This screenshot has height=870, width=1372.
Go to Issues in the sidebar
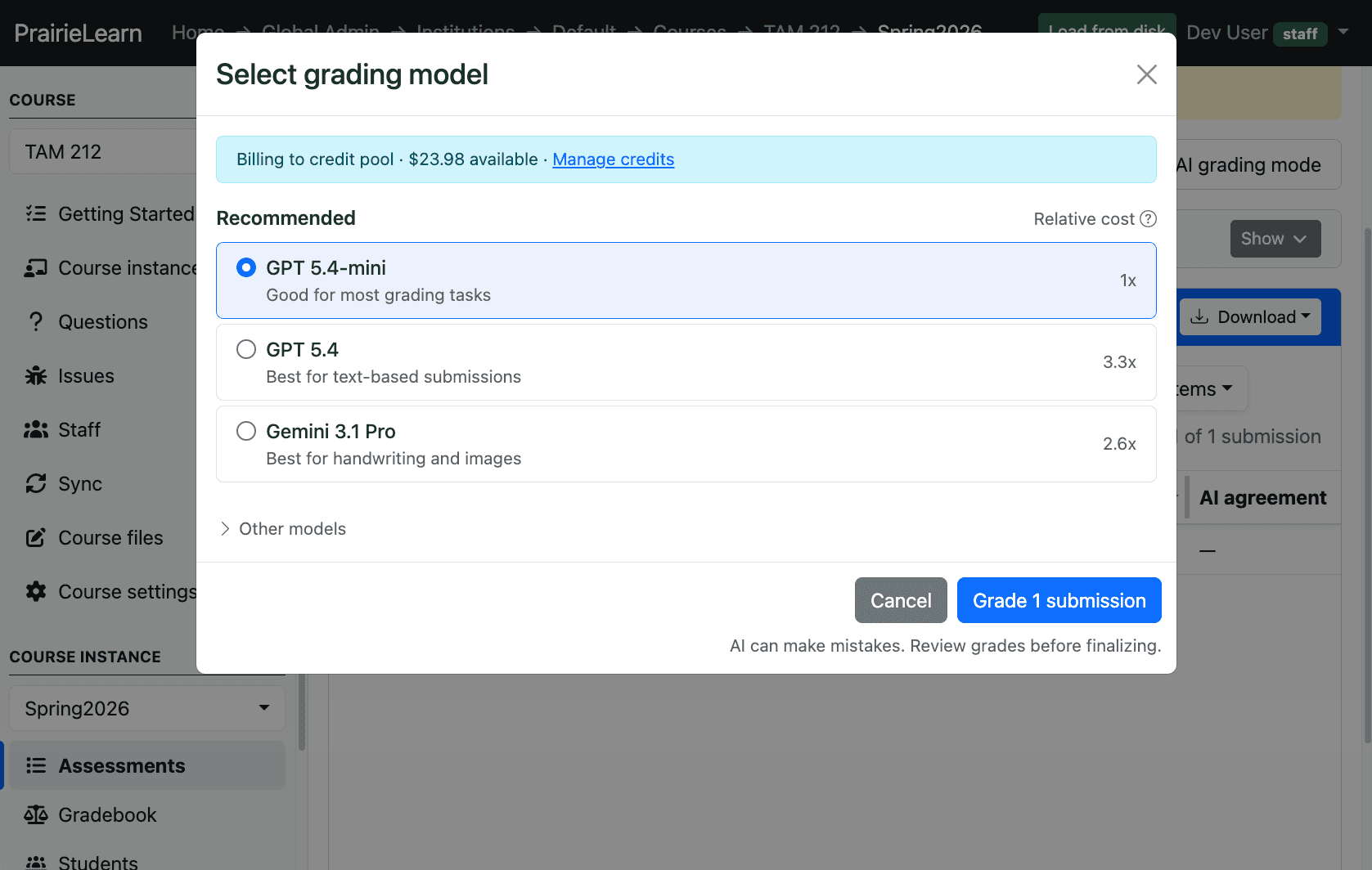tap(86, 376)
